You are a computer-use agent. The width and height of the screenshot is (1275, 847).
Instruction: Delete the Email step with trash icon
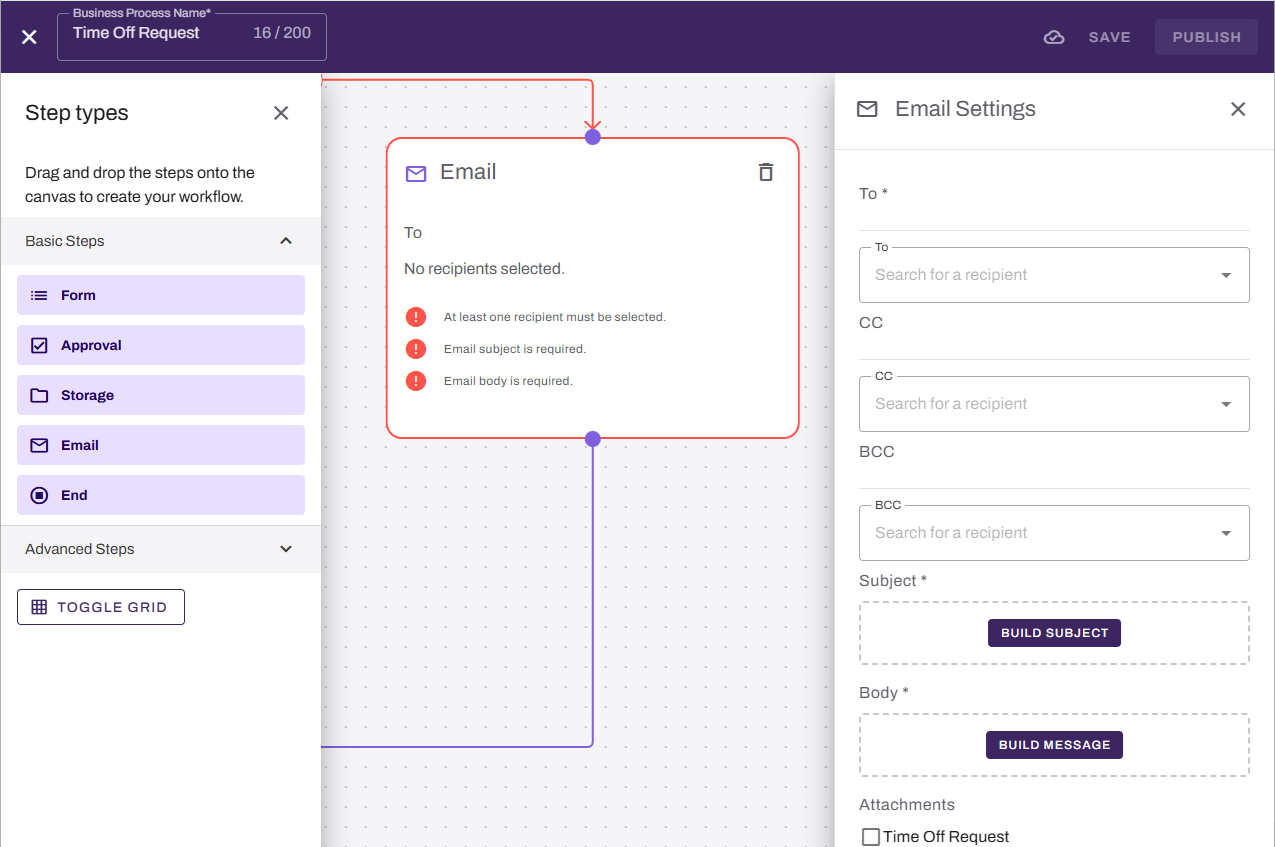tap(766, 172)
